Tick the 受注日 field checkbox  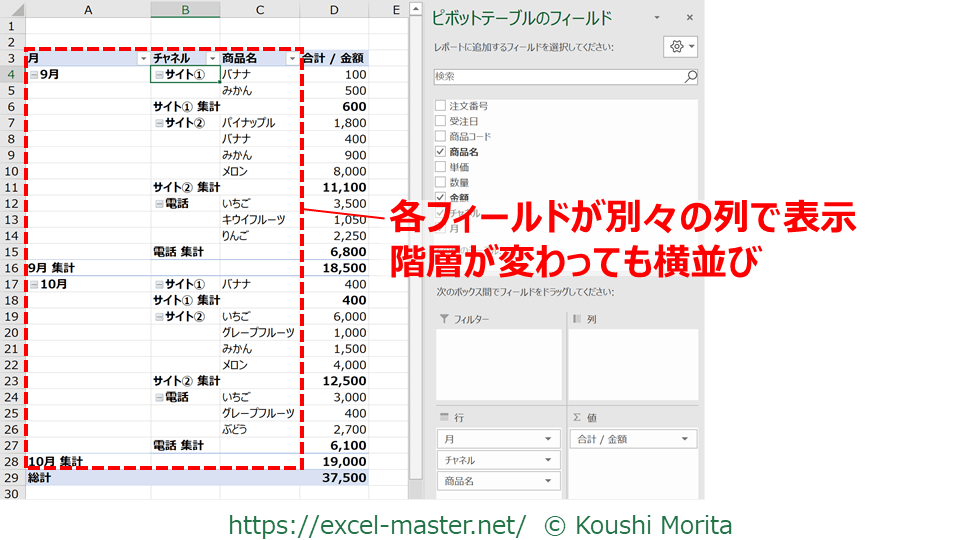pyautogui.click(x=440, y=121)
